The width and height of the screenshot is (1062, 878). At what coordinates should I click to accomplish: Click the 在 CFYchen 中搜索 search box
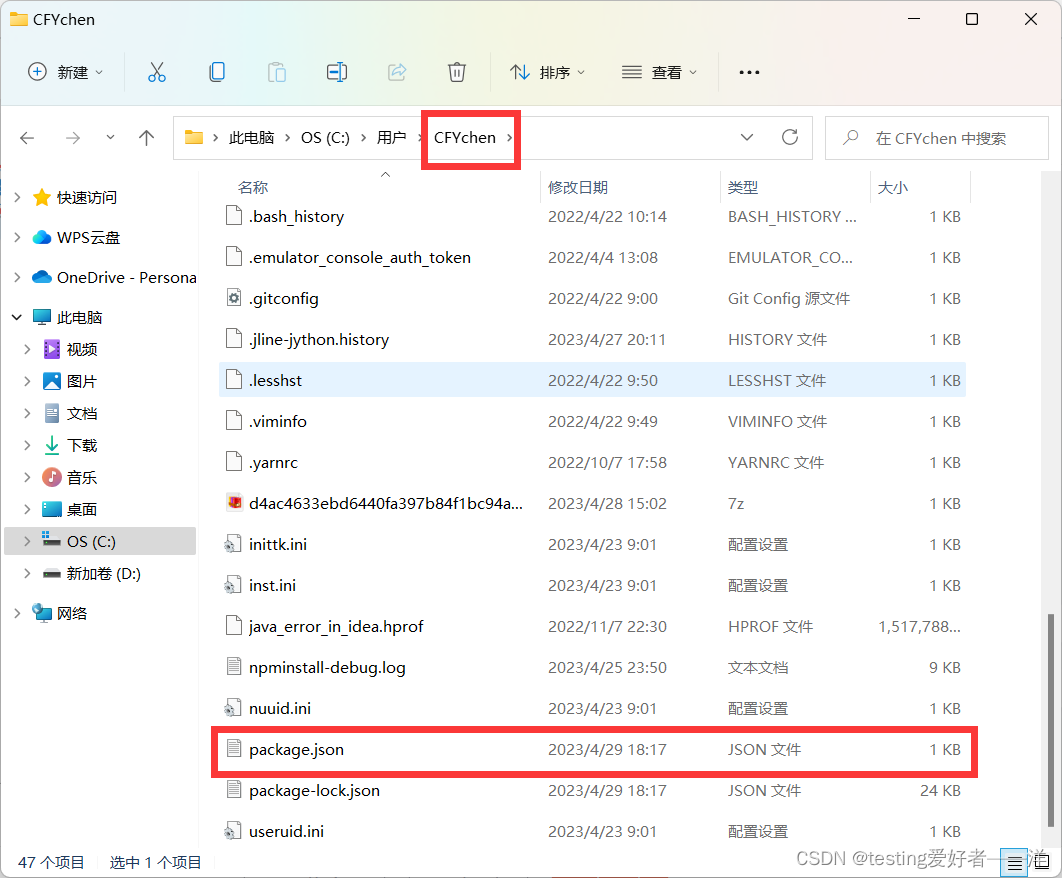(x=937, y=137)
